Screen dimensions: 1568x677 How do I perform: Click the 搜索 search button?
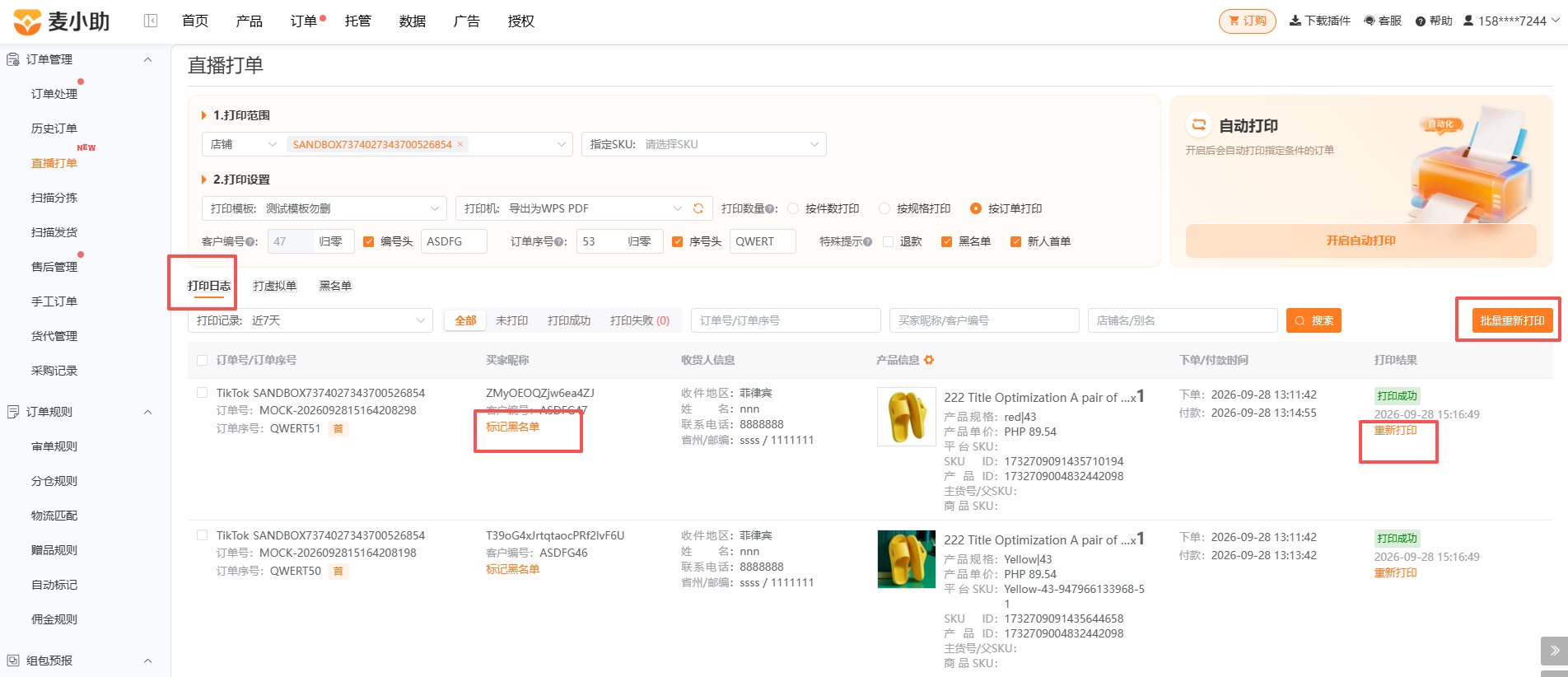coord(1314,320)
